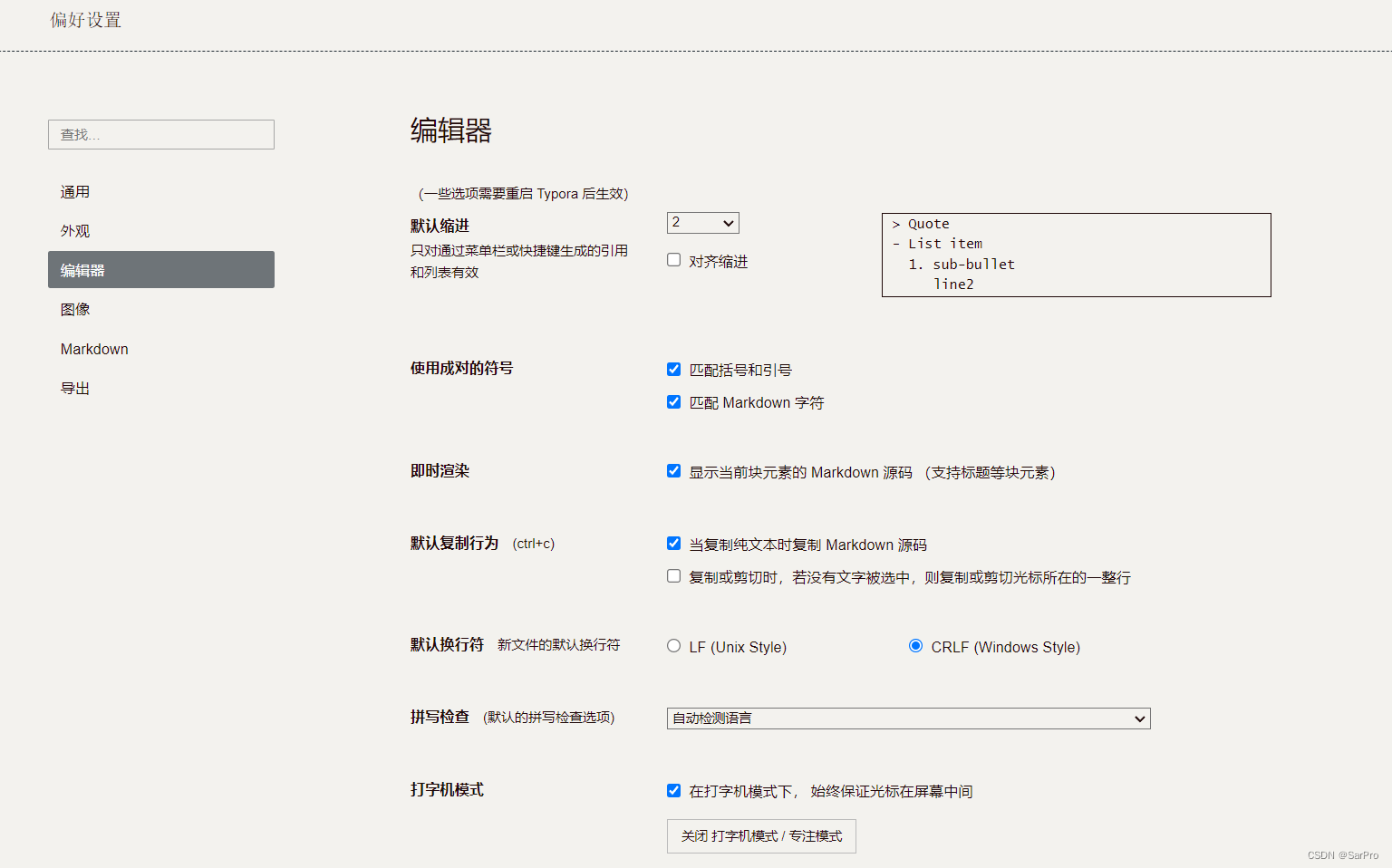This screenshot has width=1392, height=868.
Task: Disable 显示当前块元素的 Markdown 源码 checkbox
Action: [x=674, y=471]
